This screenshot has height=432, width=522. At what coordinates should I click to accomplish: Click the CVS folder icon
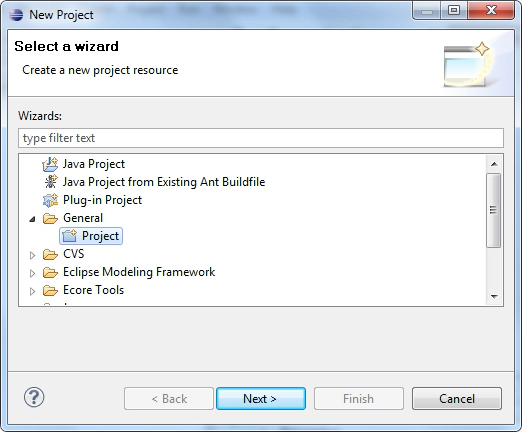click(50, 254)
